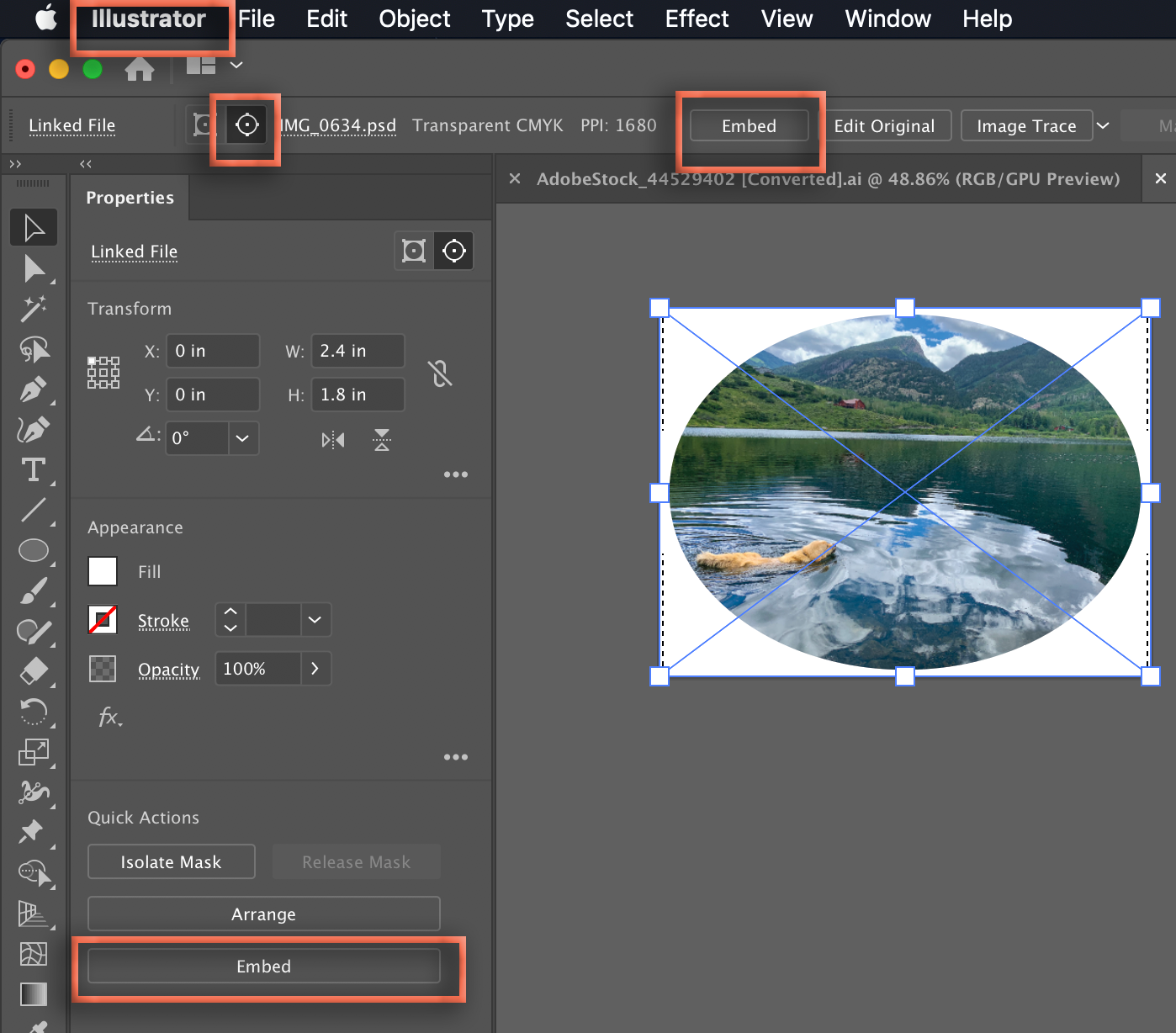Select the Pen tool
This screenshot has height=1033, width=1176.
pyautogui.click(x=34, y=389)
